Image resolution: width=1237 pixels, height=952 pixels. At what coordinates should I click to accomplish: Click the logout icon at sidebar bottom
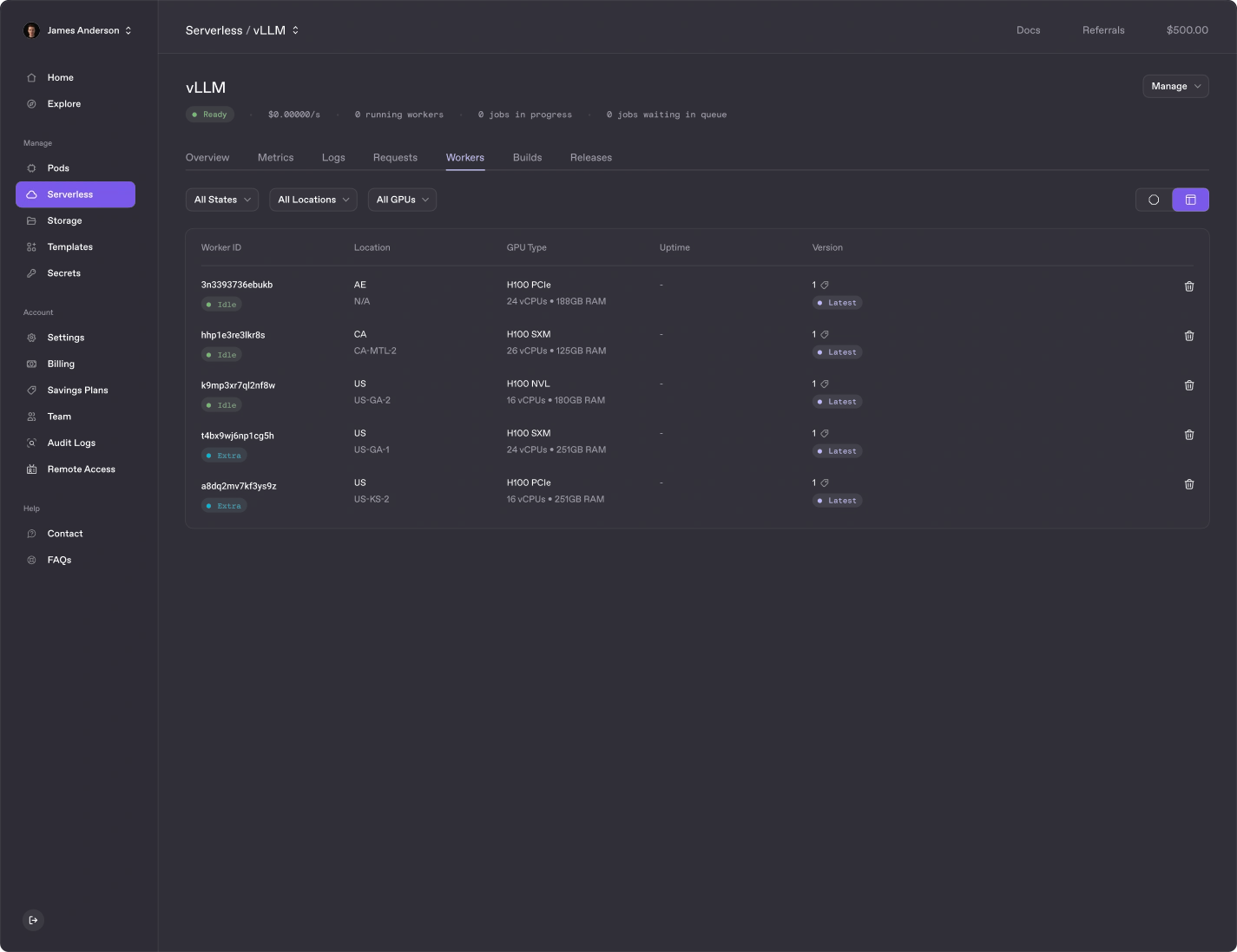pyautogui.click(x=33, y=920)
